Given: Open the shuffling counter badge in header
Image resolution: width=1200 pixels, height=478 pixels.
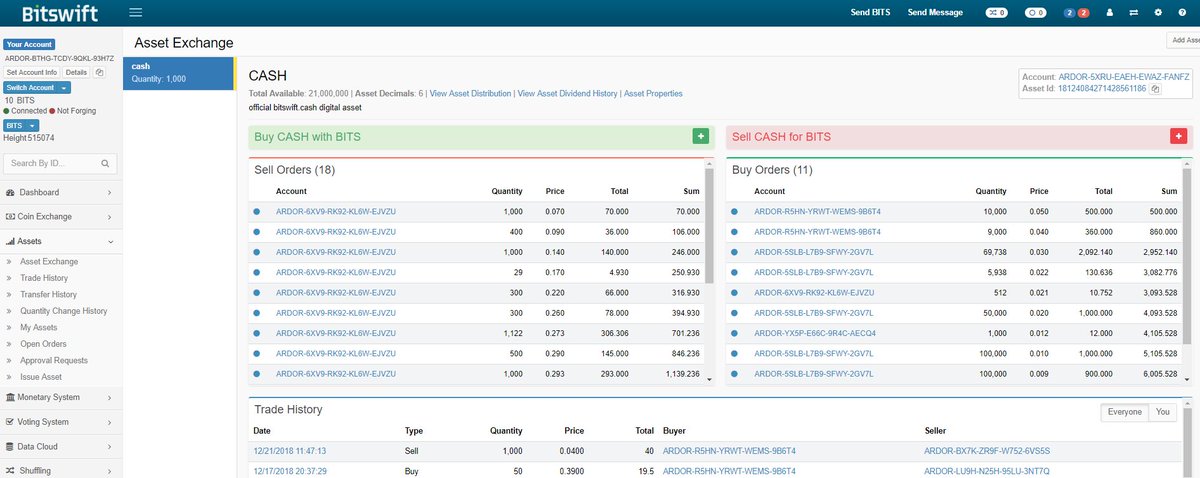Looking at the screenshot, I should coord(996,13).
